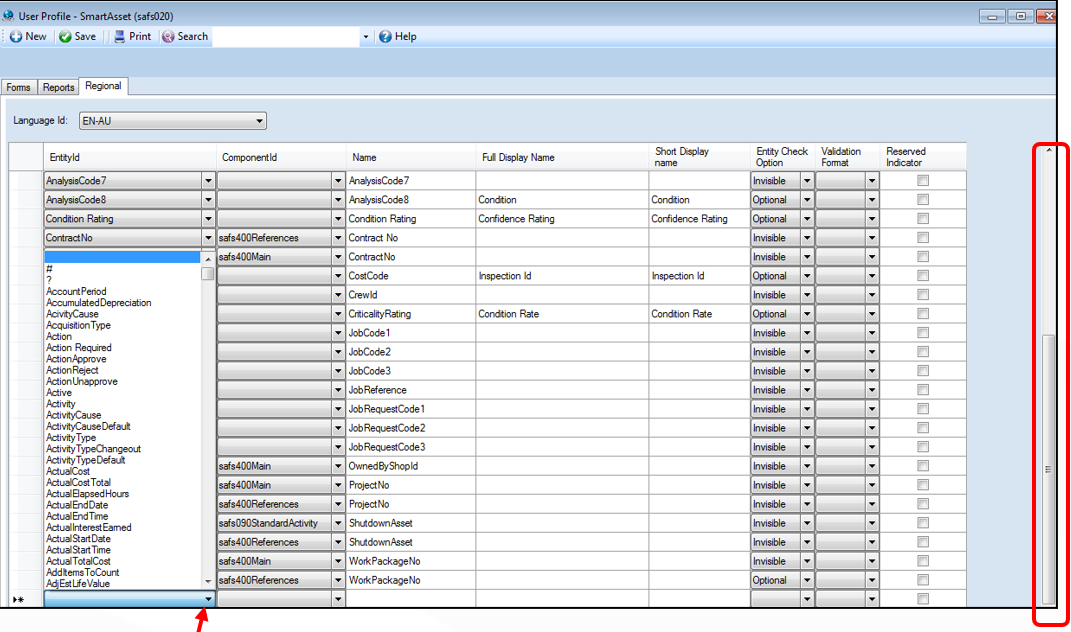1071x632 pixels.
Task: Select ActivityCauseDefault in the entity list
Action: tap(88, 426)
